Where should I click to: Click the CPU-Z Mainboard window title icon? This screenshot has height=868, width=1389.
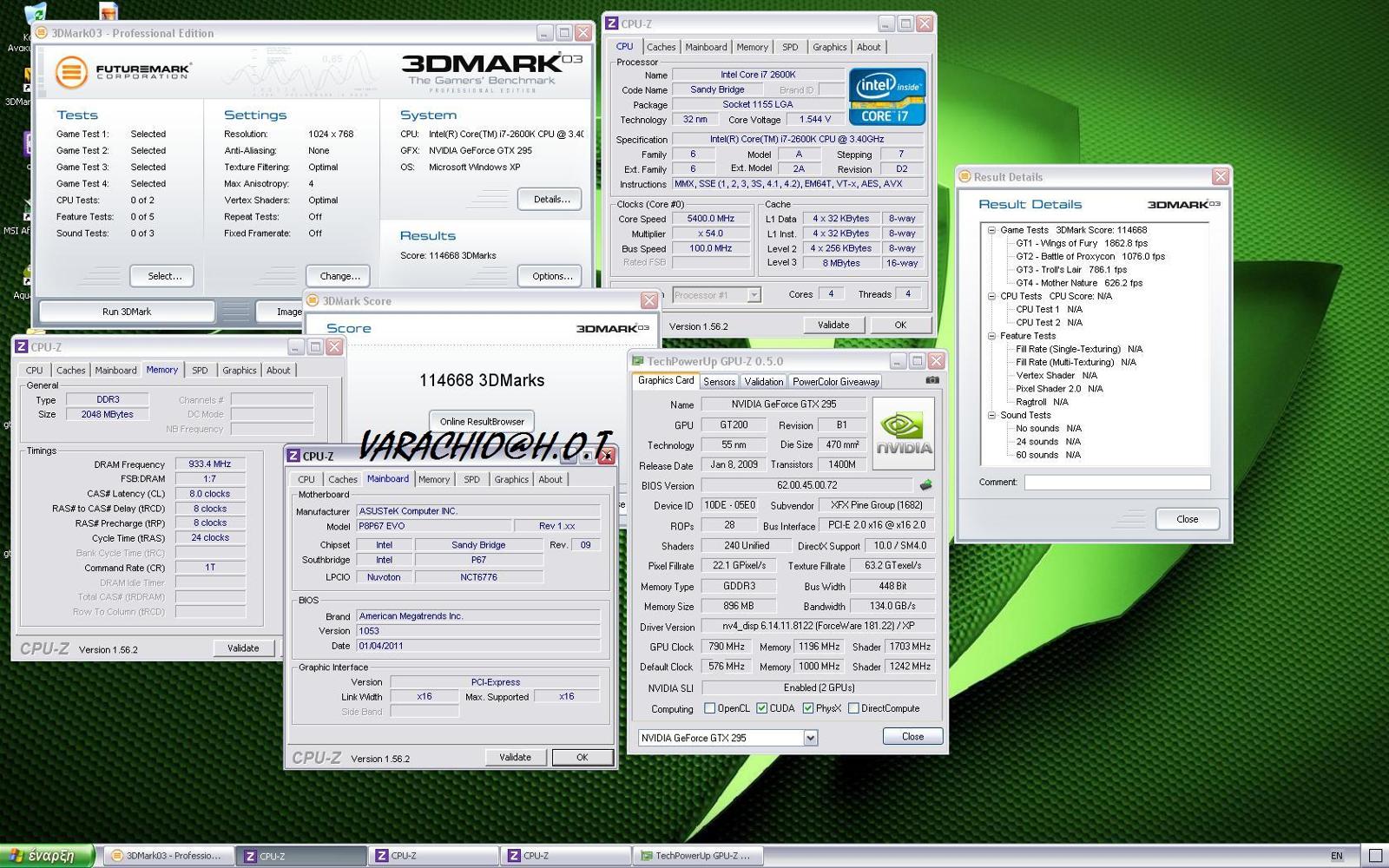point(293,456)
